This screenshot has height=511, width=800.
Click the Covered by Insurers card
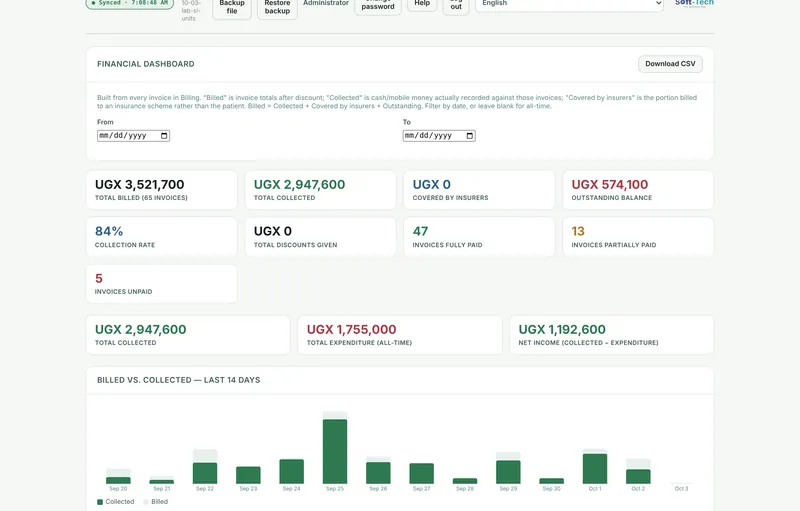(x=479, y=190)
